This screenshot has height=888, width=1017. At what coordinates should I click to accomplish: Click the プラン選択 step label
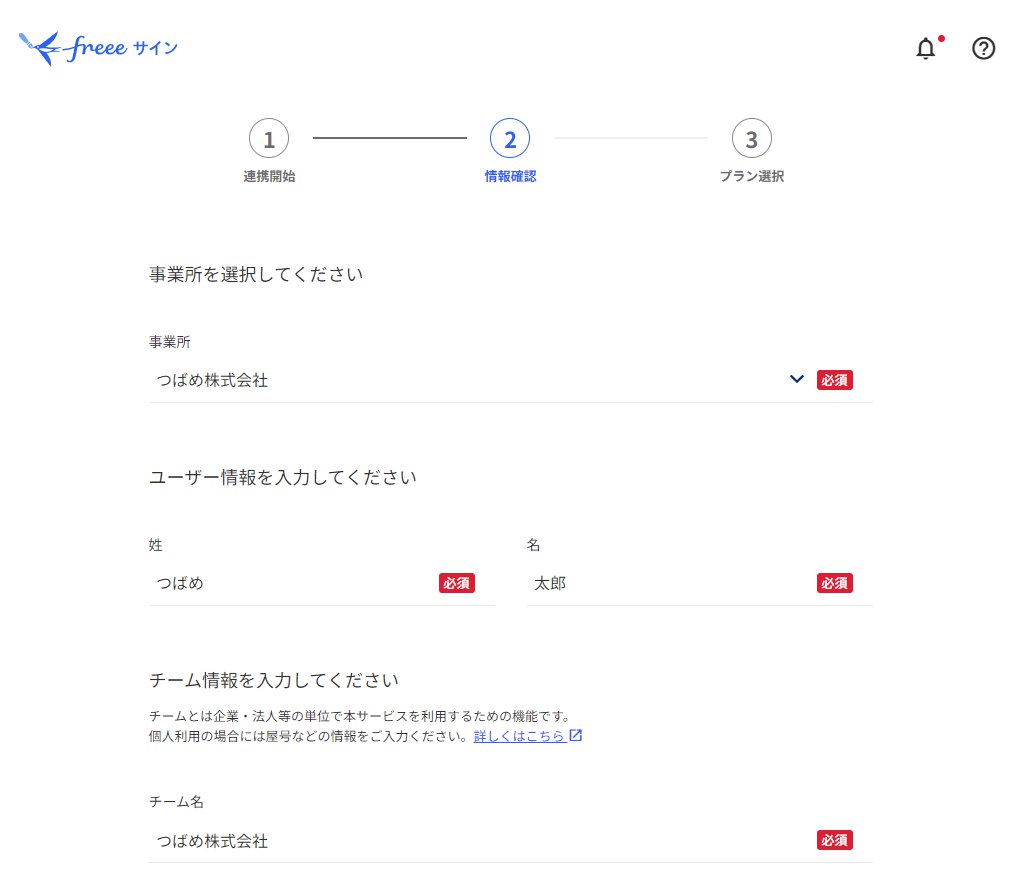(x=752, y=176)
